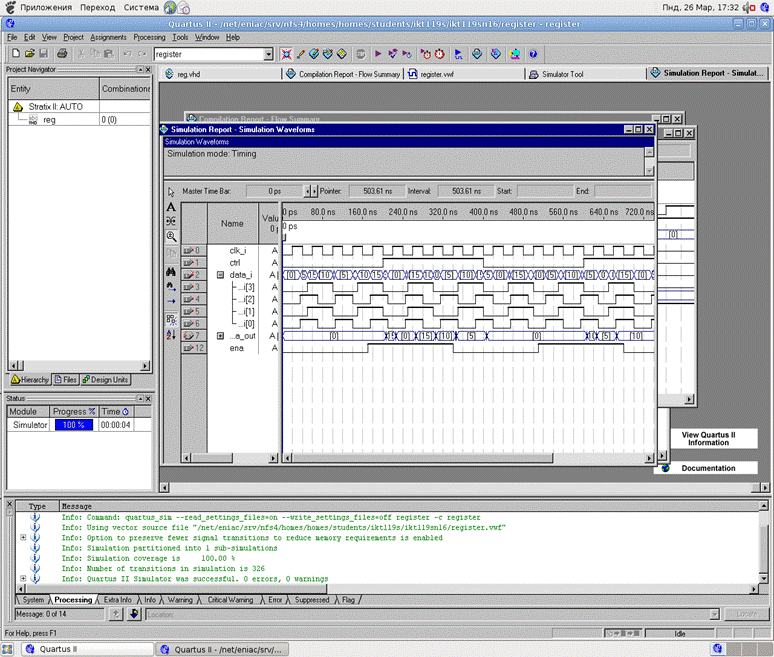
Task: Select the Waveform Editing tool
Action: (171, 221)
